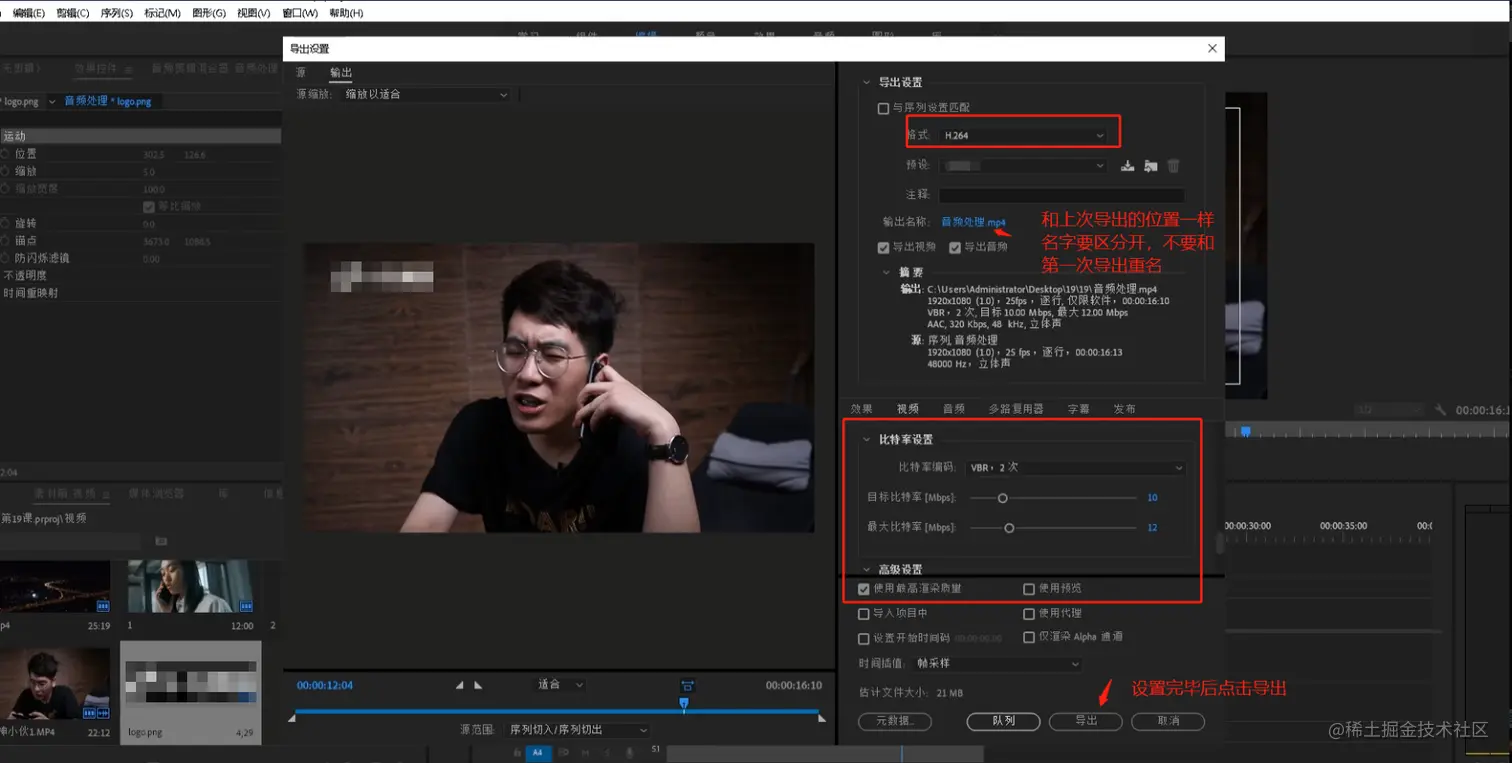Screen dimensions: 1512x763
Task: Open the 发布 tab
Action: click(x=1124, y=409)
